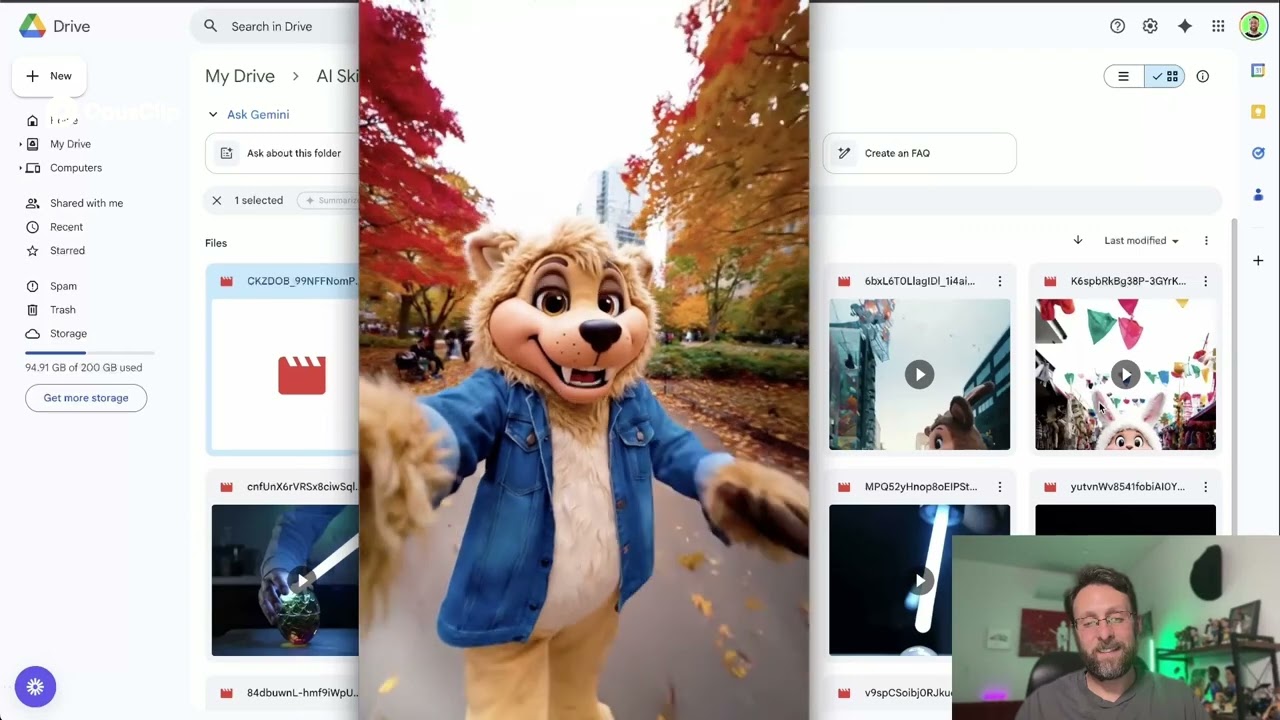
Task: Click file name 84dbuwnL-hmf9iWpU
Action: tap(302, 693)
